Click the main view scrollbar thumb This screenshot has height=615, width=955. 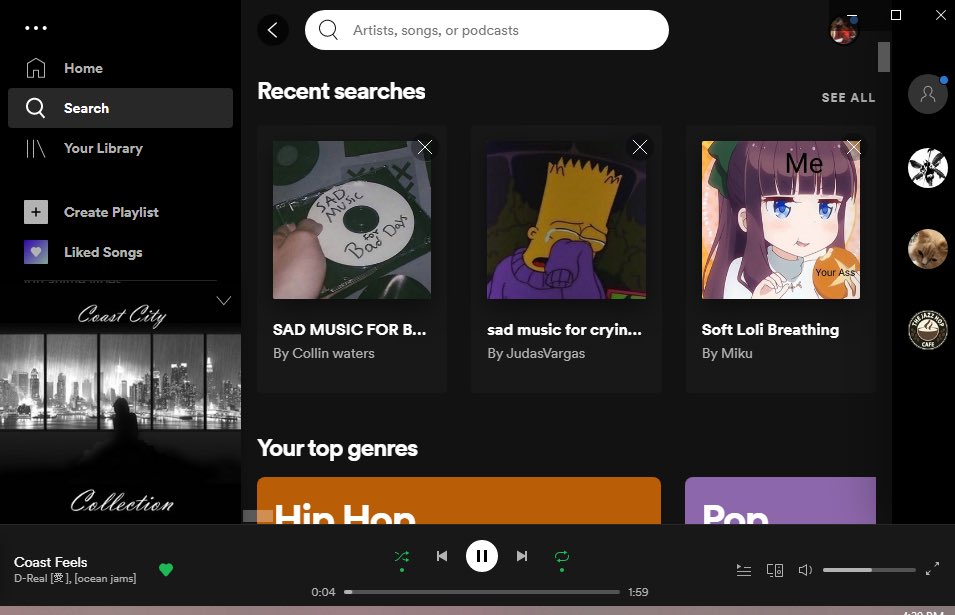pyautogui.click(x=884, y=57)
